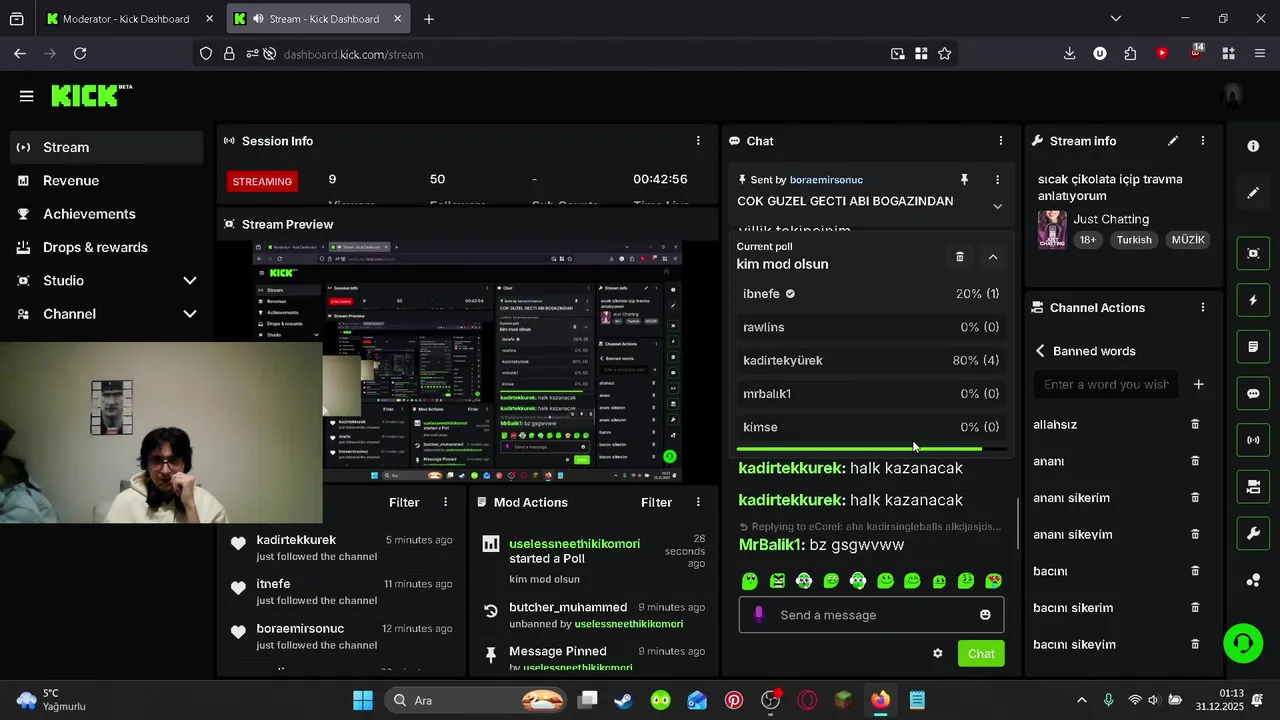1280x720 pixels.
Task: Switch to Stream - Kick Dashboard tab
Action: coord(317,19)
